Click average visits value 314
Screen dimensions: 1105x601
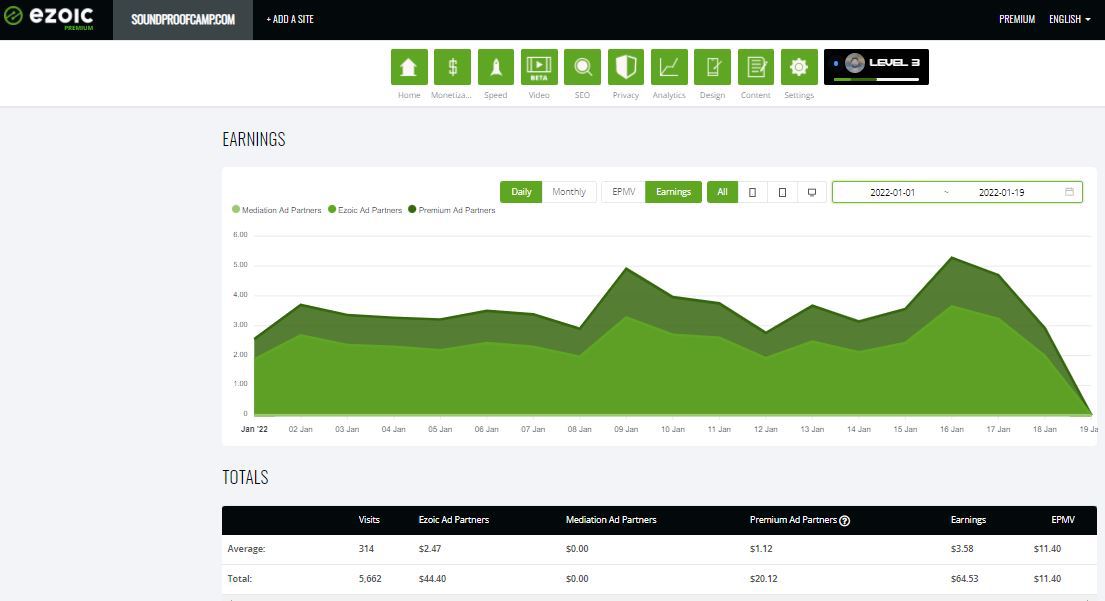point(366,549)
